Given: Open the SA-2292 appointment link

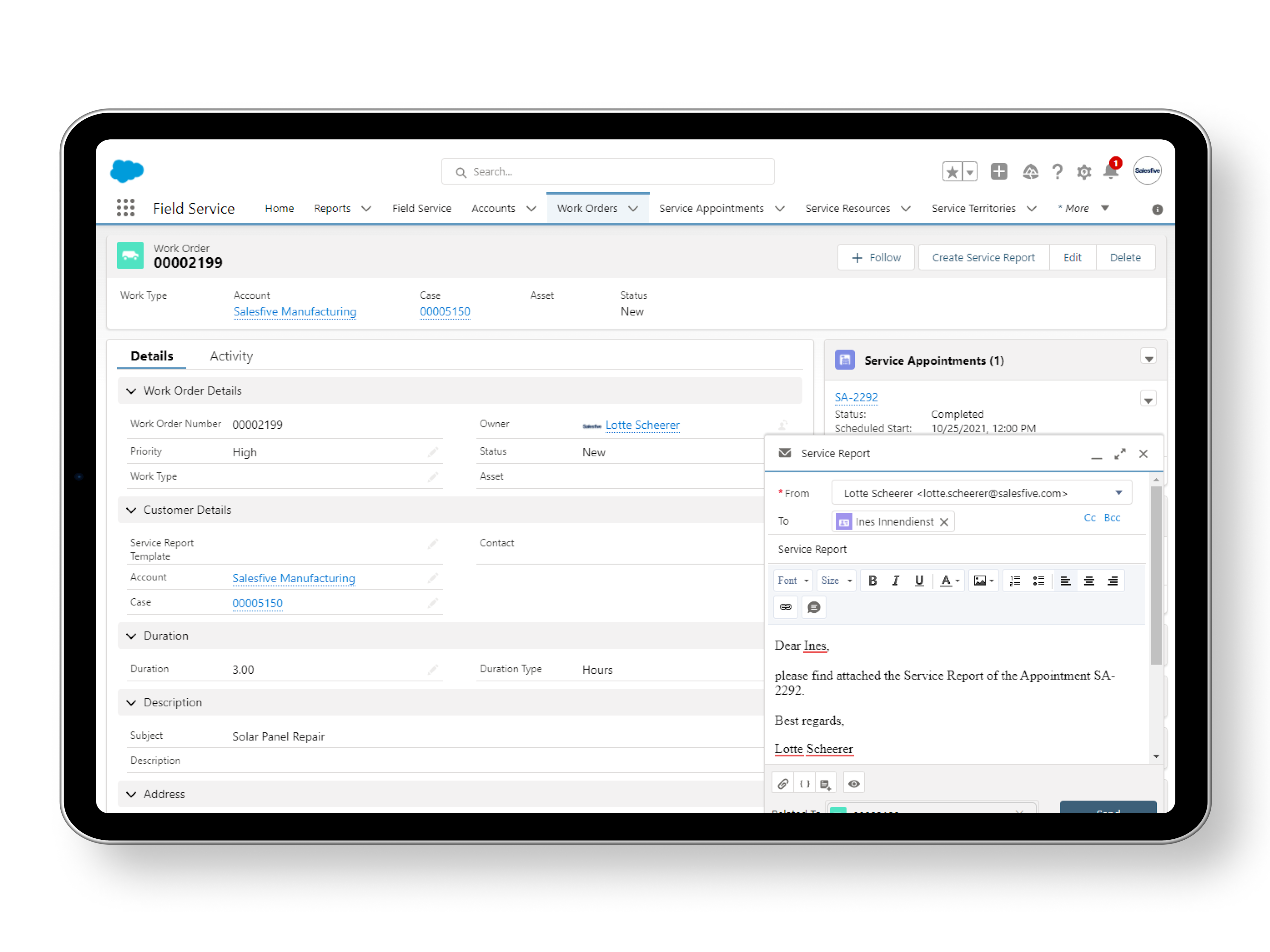Looking at the screenshot, I should [855, 397].
